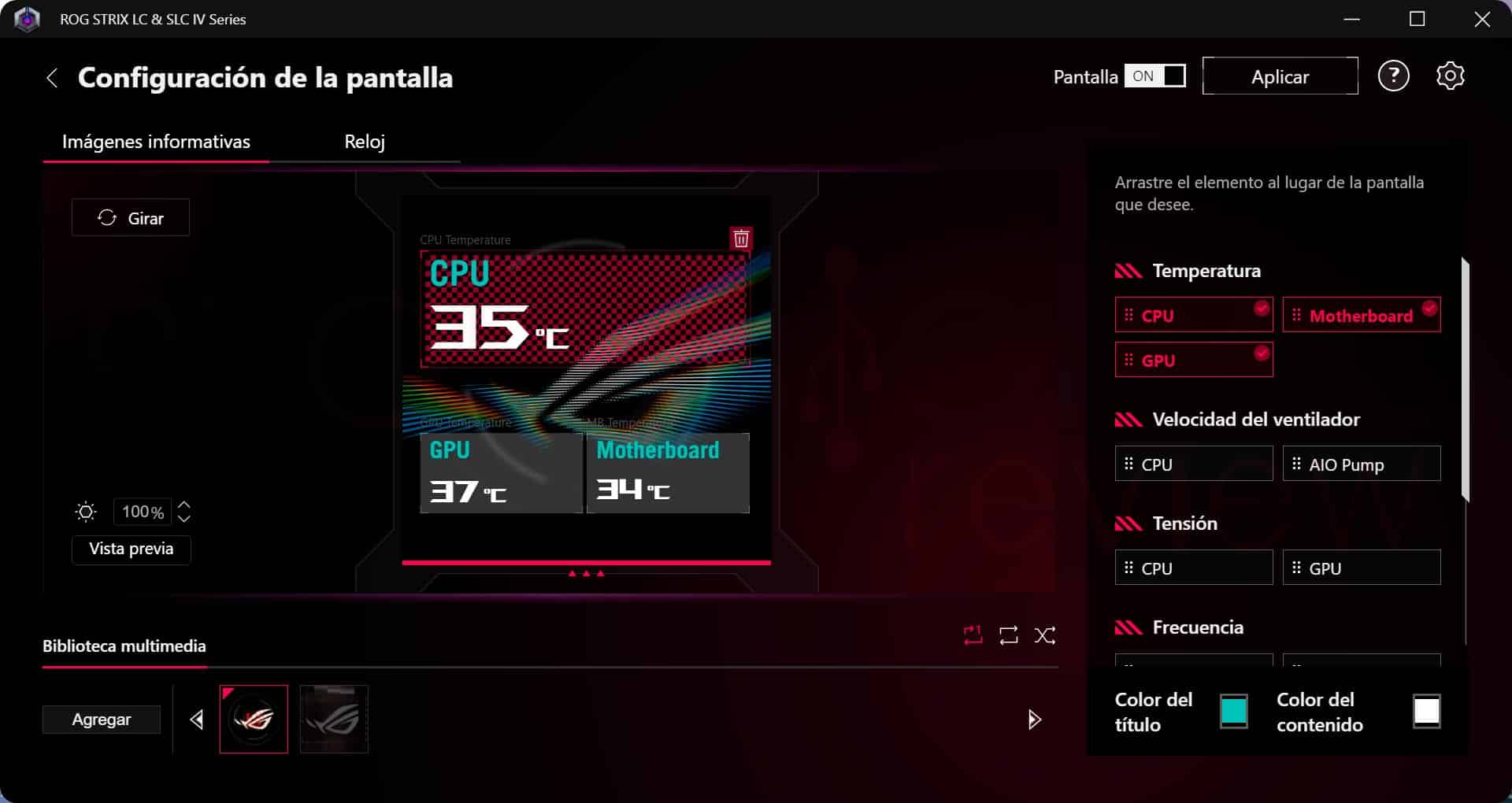
Task: Click the loop-all playback icon
Action: [1009, 635]
